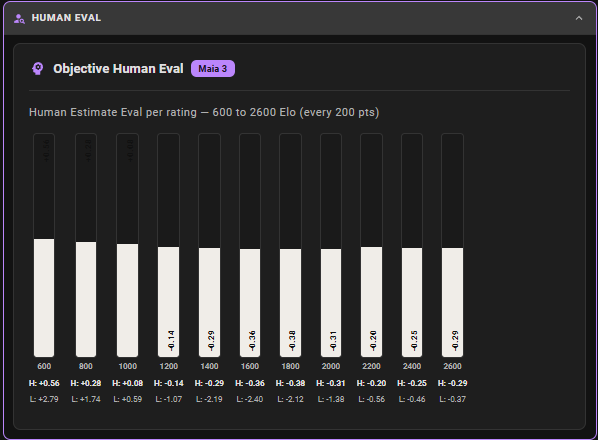The height and width of the screenshot is (440, 598).
Task: Click the L: -1.38 value
Action: click(x=331, y=399)
